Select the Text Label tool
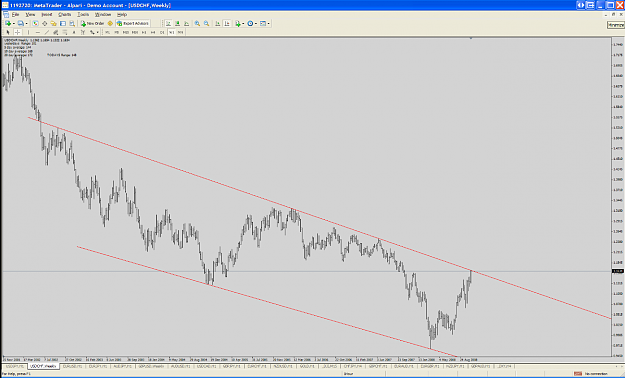The height and width of the screenshot is (378, 625). [83, 32]
